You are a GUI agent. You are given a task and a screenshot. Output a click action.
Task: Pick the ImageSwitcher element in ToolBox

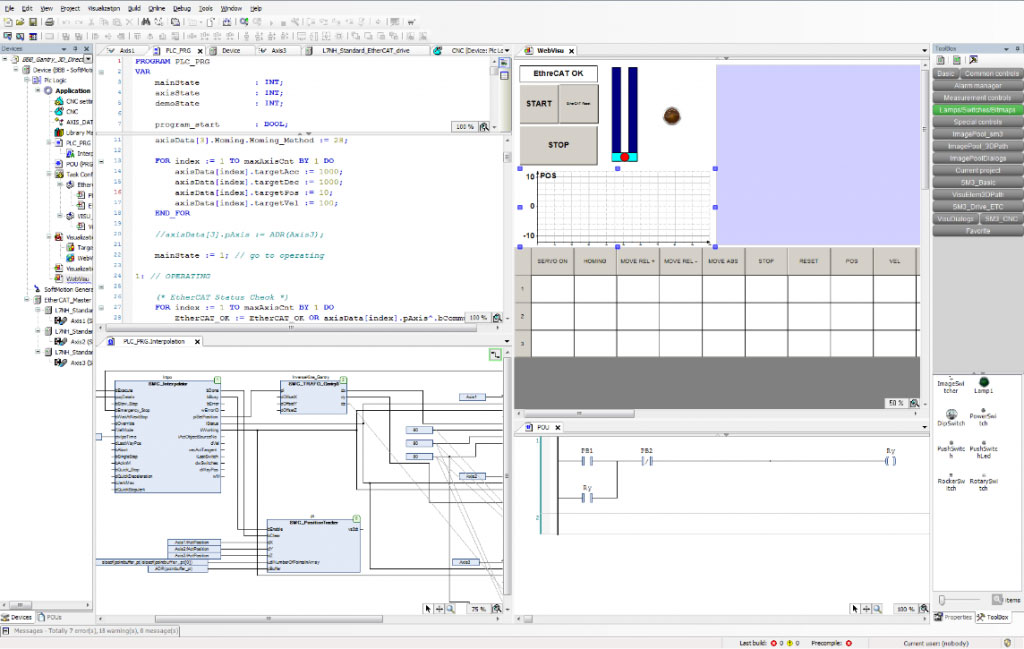tap(951, 385)
